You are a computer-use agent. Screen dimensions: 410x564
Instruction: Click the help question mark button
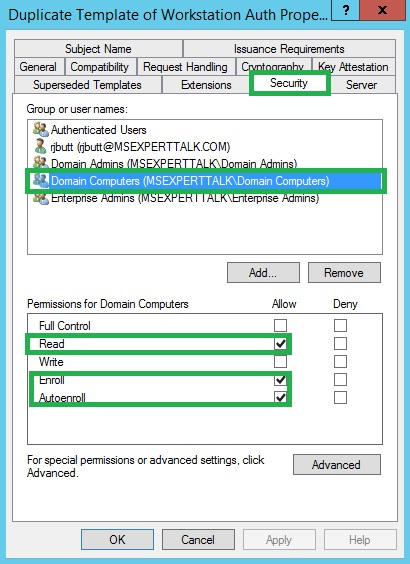pyautogui.click(x=345, y=10)
